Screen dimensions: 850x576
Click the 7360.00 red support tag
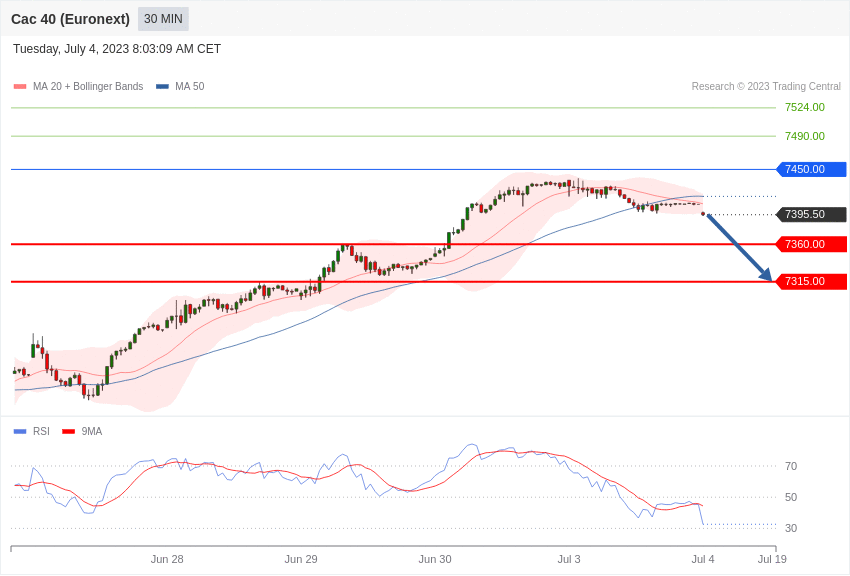(812, 244)
